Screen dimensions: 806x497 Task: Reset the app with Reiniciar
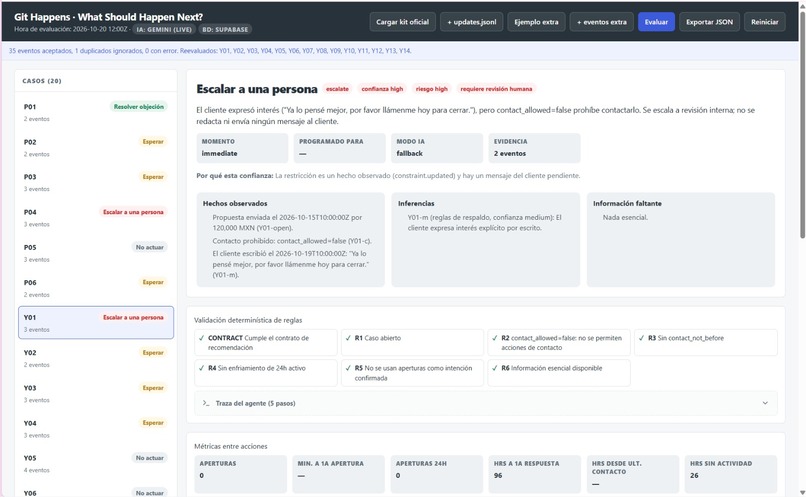764,22
